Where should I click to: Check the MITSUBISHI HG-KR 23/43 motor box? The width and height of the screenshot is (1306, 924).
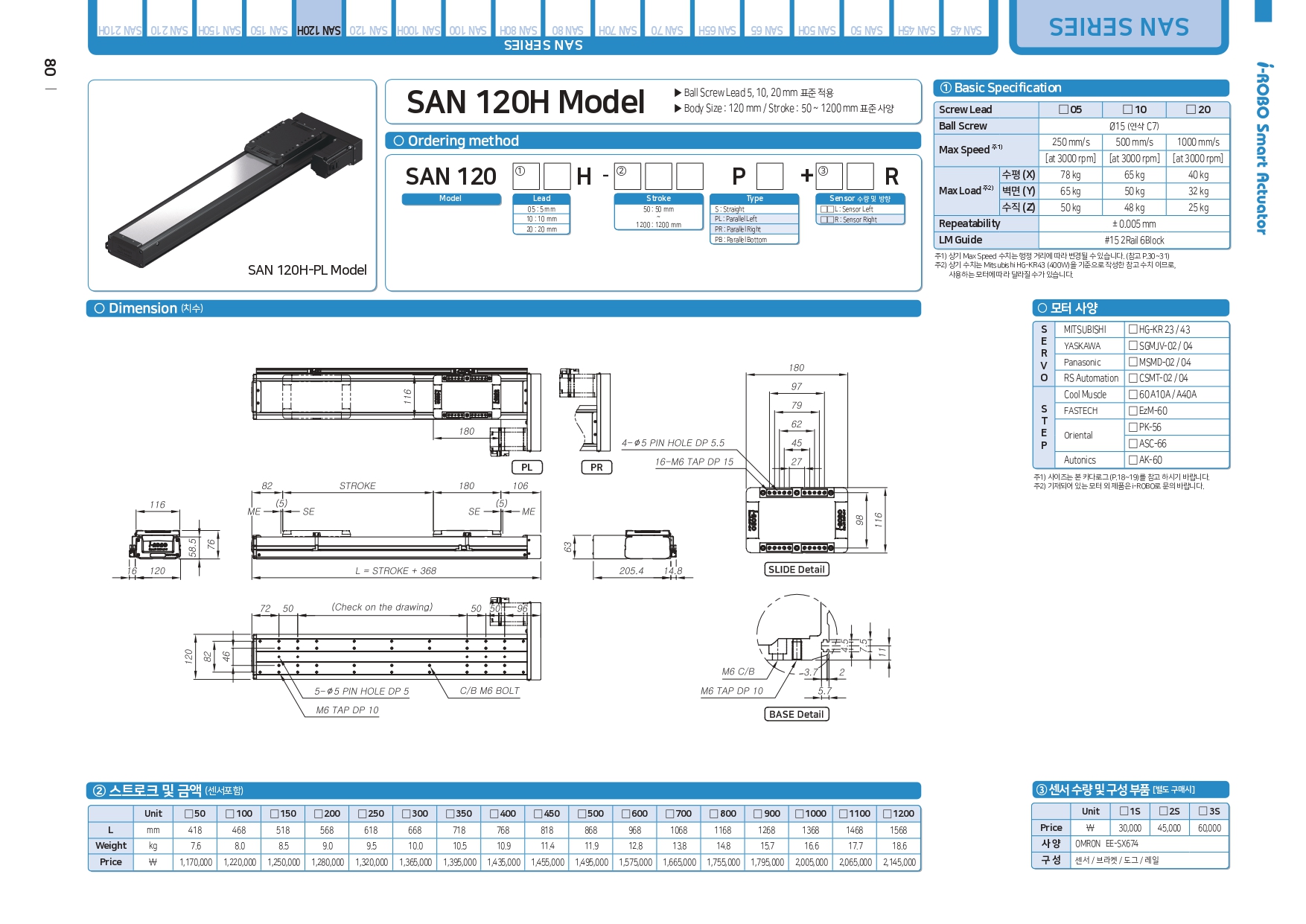click(x=1133, y=329)
